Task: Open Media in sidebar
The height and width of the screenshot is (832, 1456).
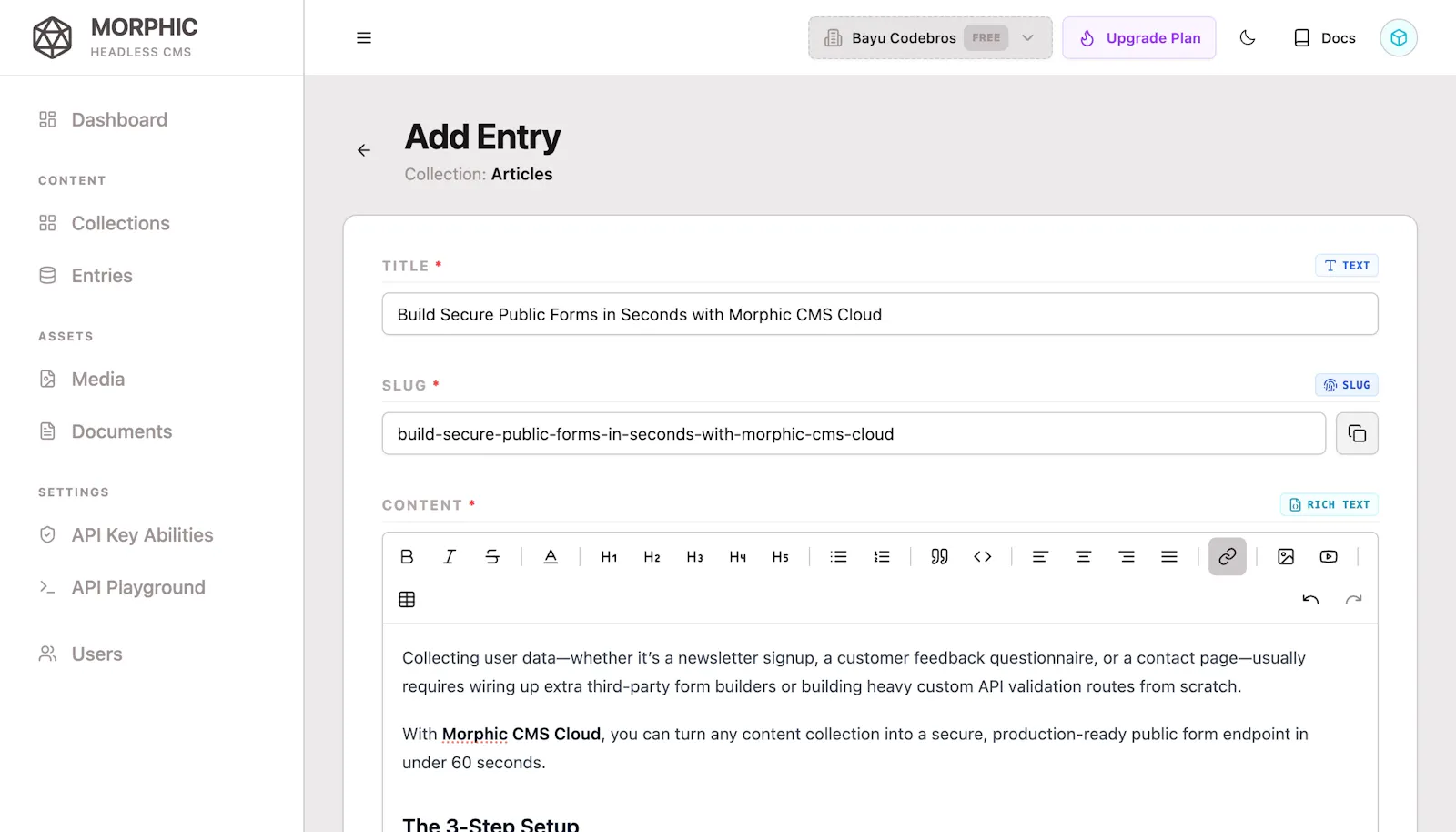Action: (x=82, y=379)
